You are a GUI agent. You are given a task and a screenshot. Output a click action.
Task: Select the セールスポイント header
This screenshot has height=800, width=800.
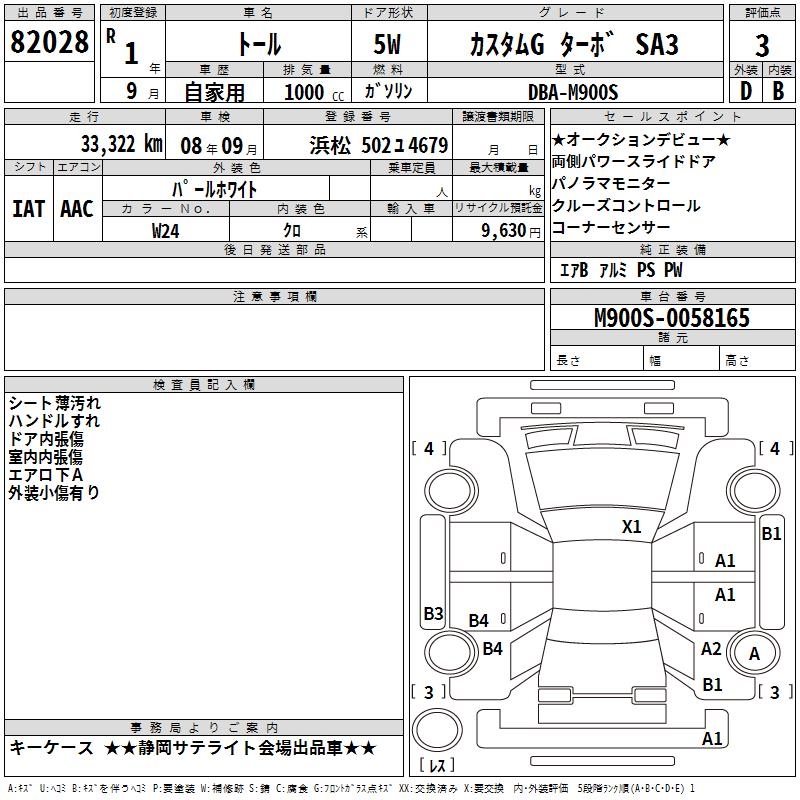click(672, 117)
